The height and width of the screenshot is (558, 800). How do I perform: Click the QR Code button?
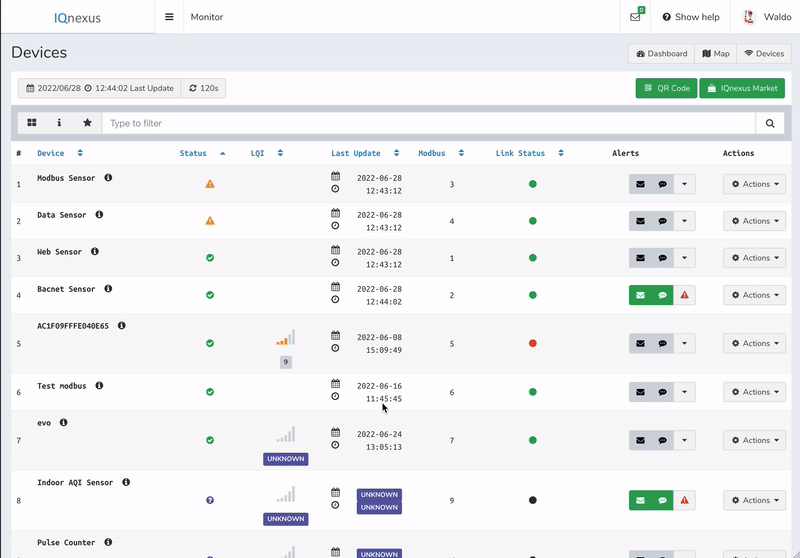(666, 88)
